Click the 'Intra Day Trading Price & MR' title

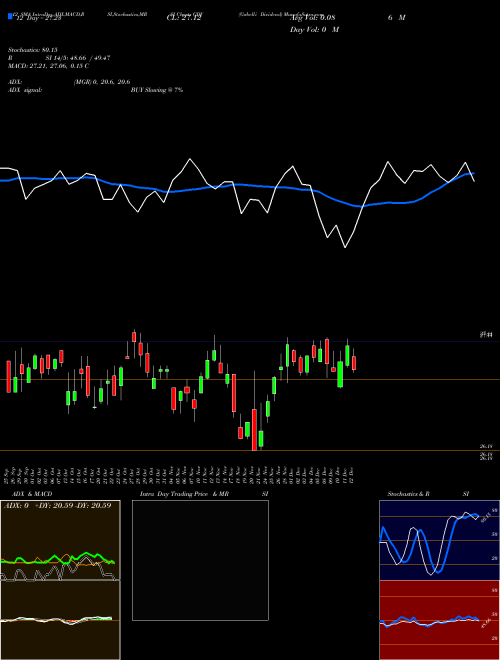(x=184, y=494)
